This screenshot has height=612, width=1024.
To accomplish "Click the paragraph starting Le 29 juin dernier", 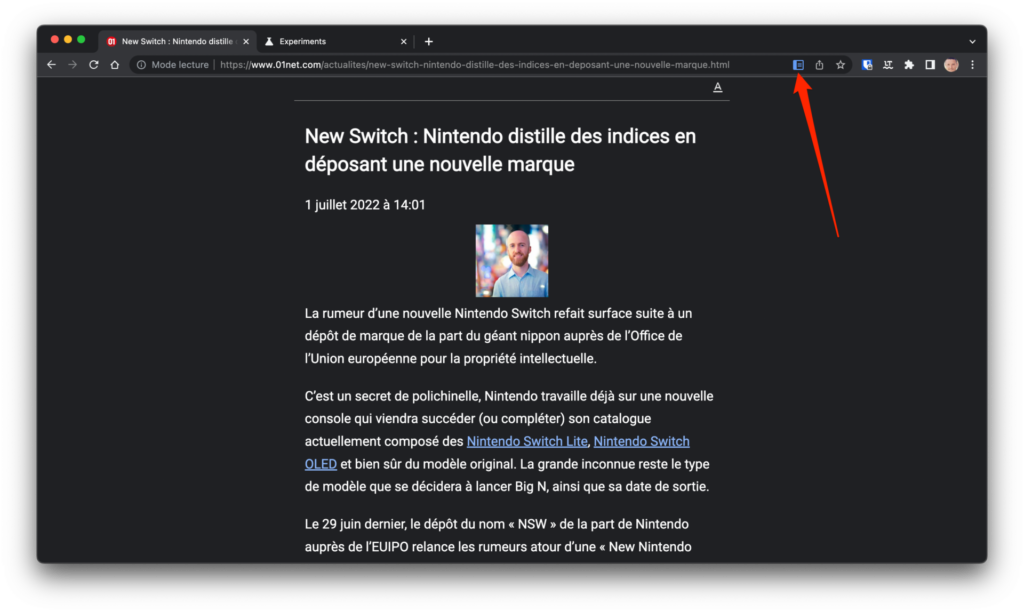I will pyautogui.click(x=498, y=536).
